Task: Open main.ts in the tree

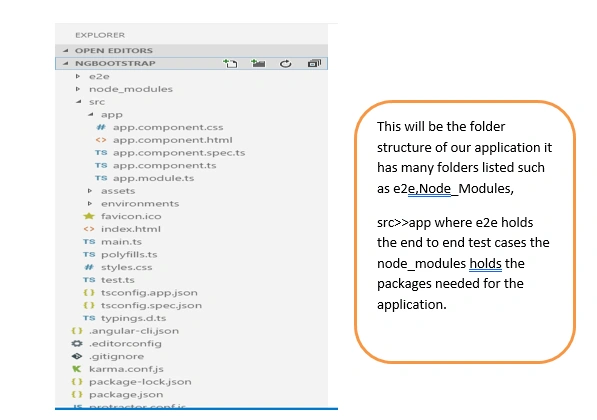Action: (x=121, y=242)
